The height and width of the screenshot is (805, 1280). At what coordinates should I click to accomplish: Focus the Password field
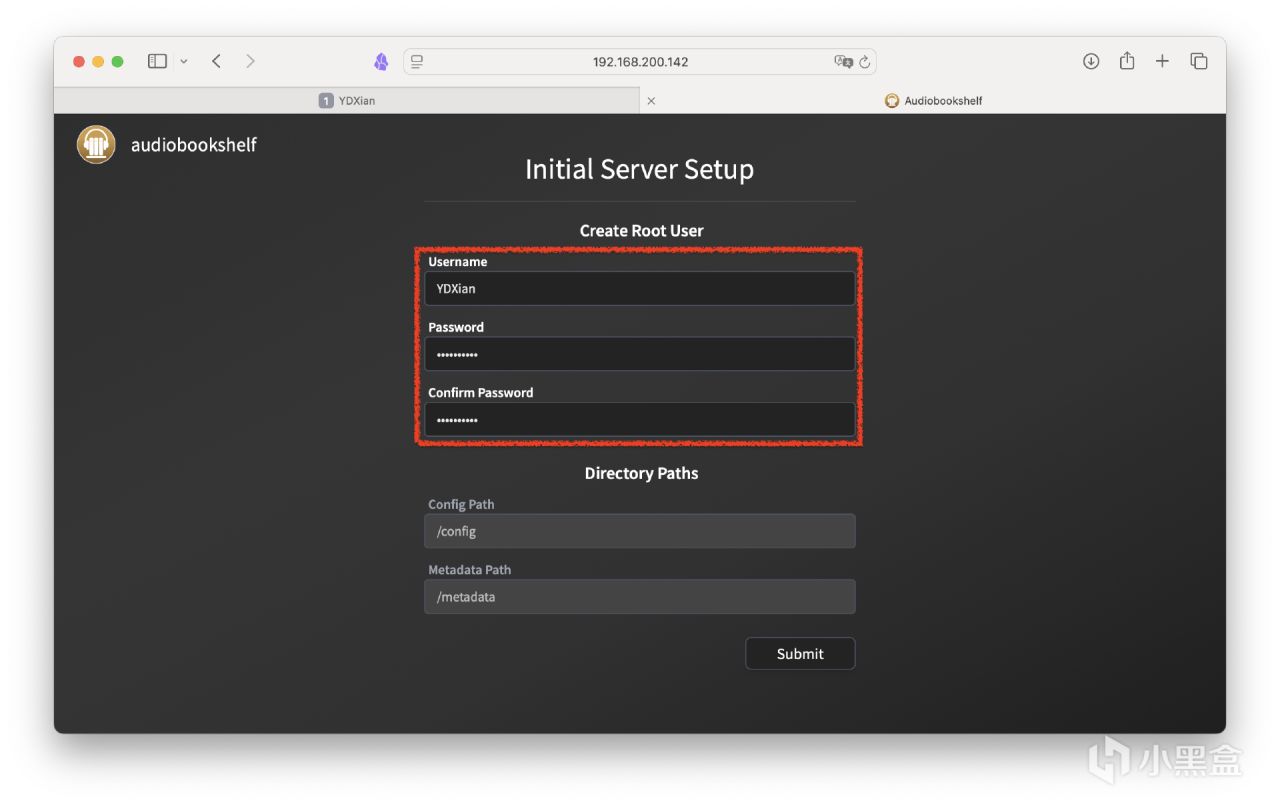tap(640, 354)
